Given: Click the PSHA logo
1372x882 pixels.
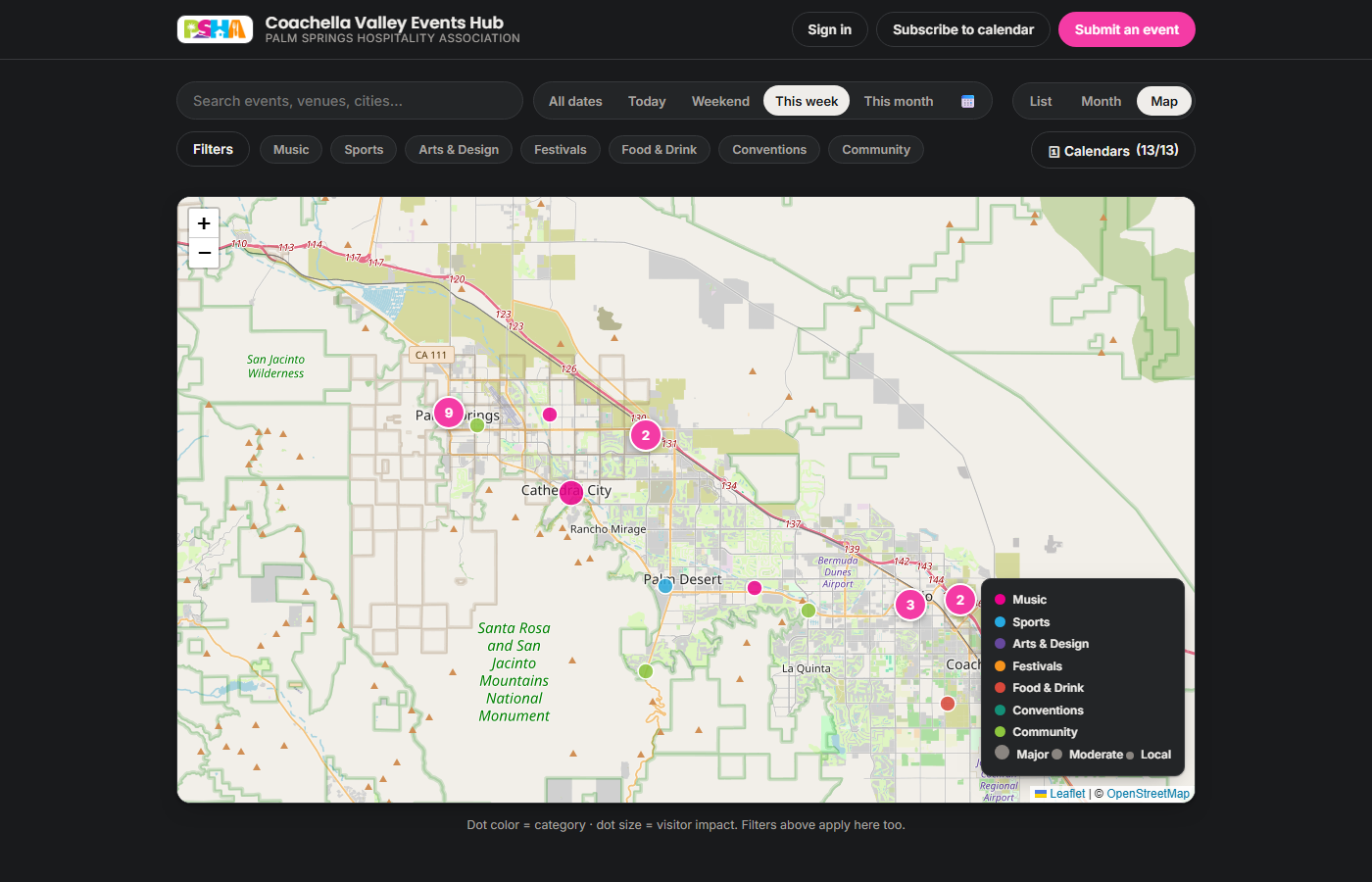Looking at the screenshot, I should (215, 29).
